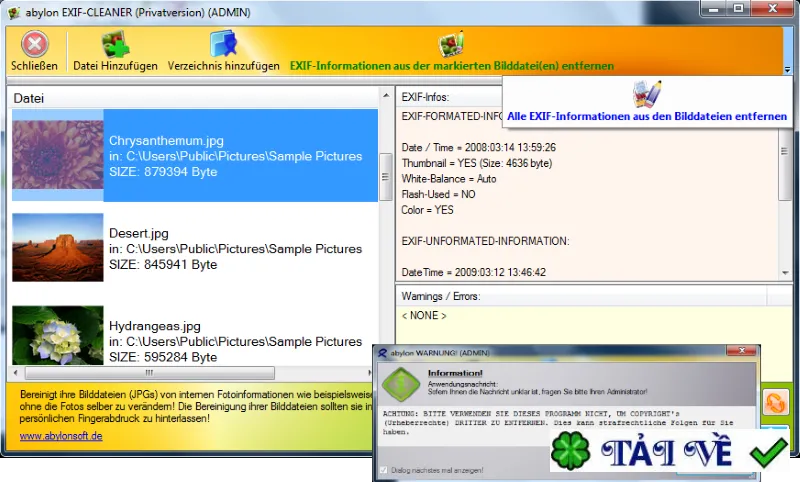800x482 pixels.
Task: Click the file list left scroll arrow
Action: [16, 373]
